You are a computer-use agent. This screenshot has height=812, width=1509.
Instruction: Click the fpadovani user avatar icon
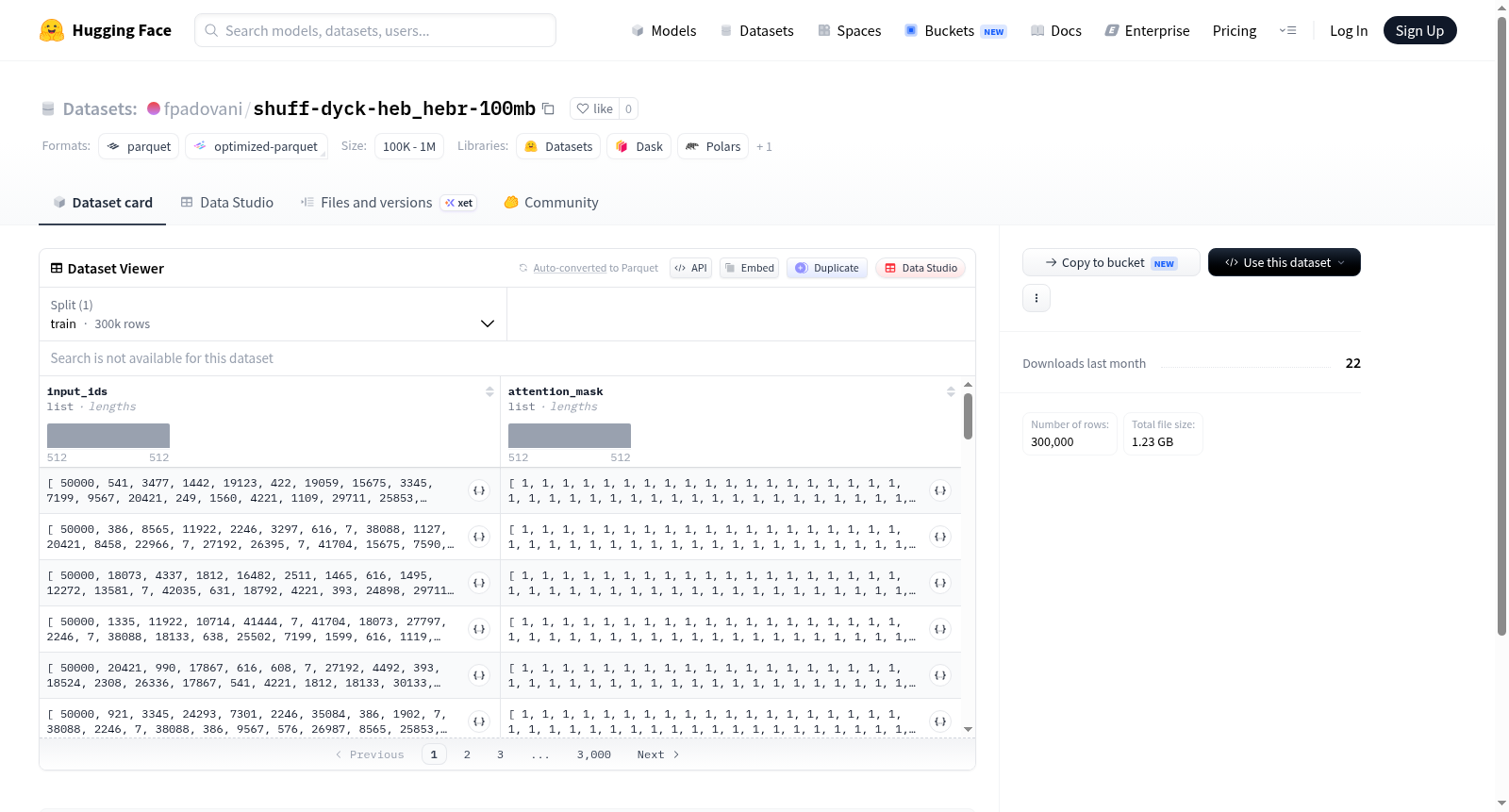coord(154,108)
